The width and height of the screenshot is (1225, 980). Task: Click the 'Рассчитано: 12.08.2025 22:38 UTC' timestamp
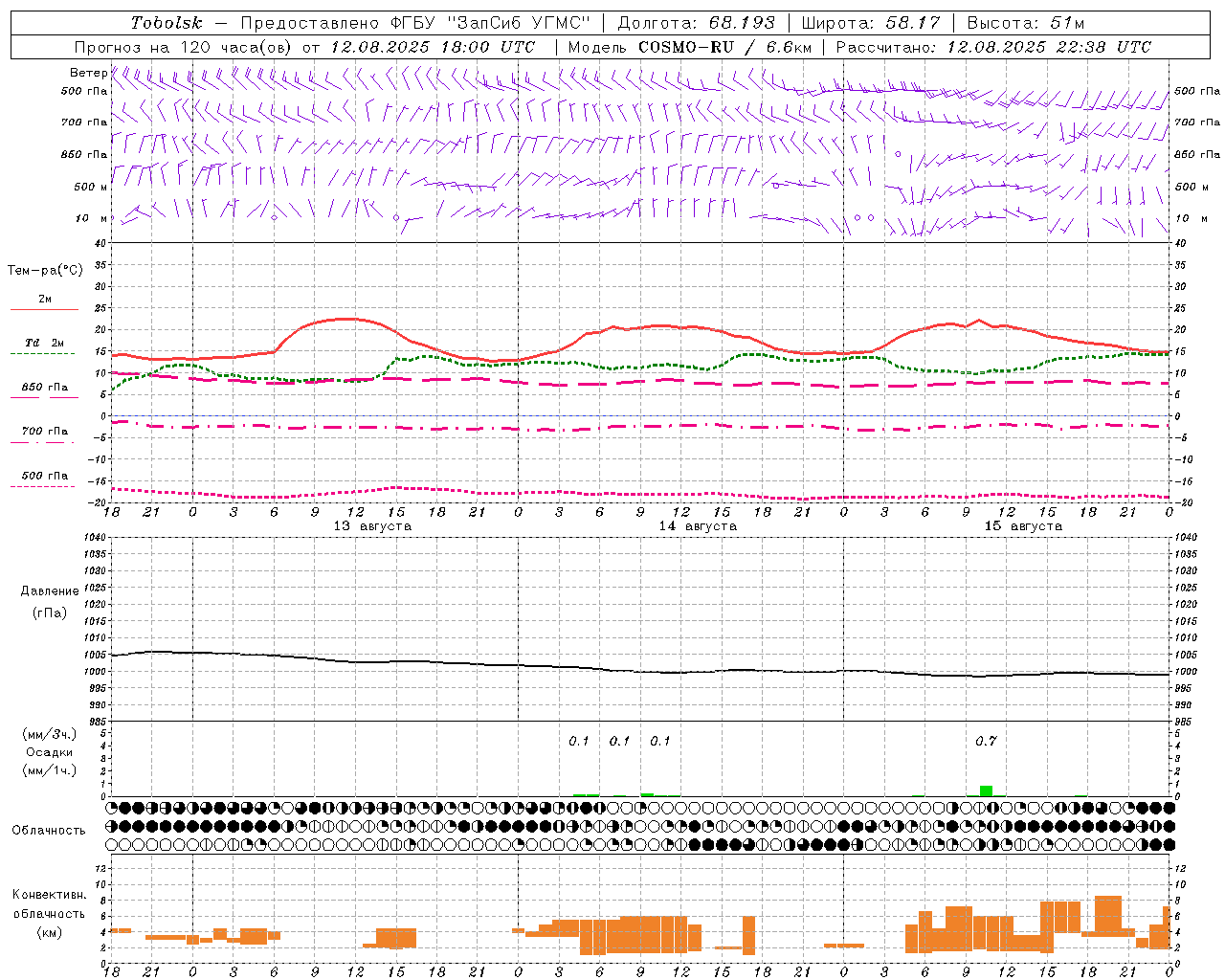coord(994,47)
